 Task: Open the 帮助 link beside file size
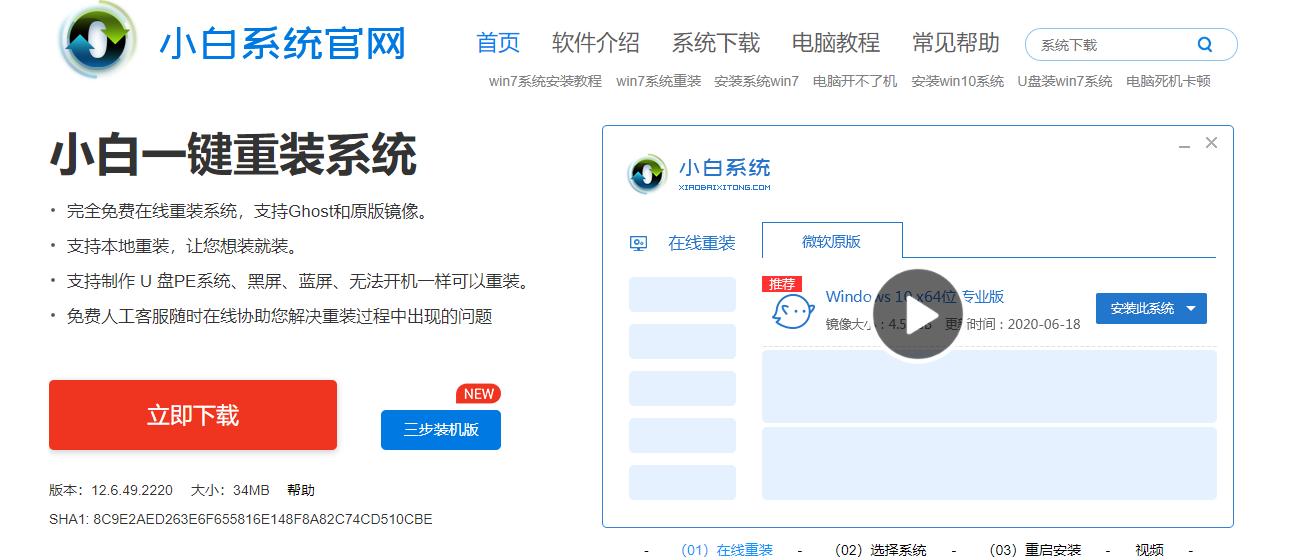tap(300, 490)
